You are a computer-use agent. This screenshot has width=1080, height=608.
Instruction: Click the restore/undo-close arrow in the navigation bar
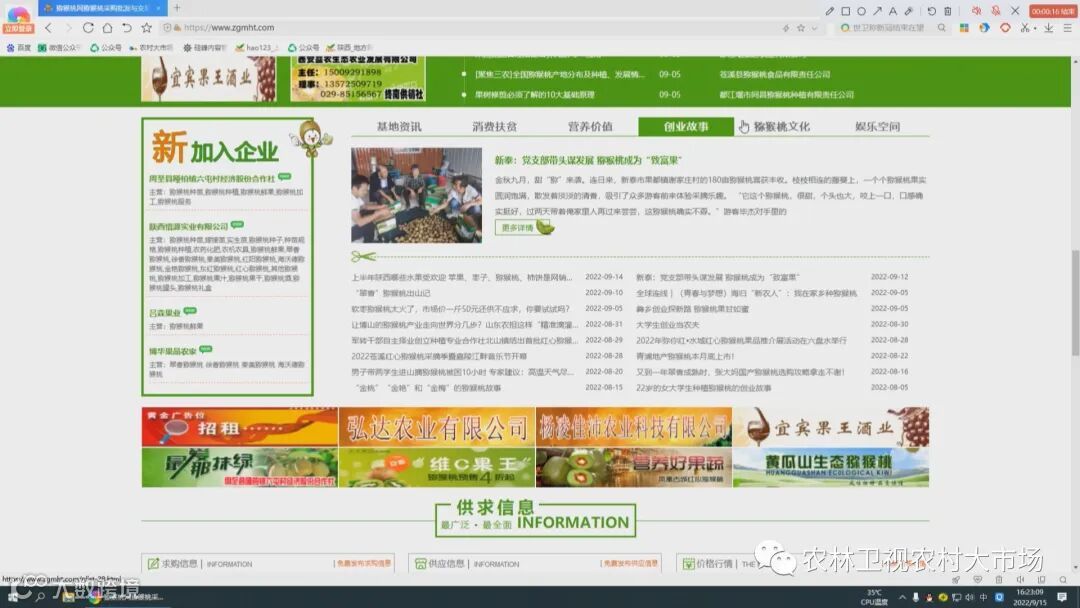pyautogui.click(x=126, y=28)
